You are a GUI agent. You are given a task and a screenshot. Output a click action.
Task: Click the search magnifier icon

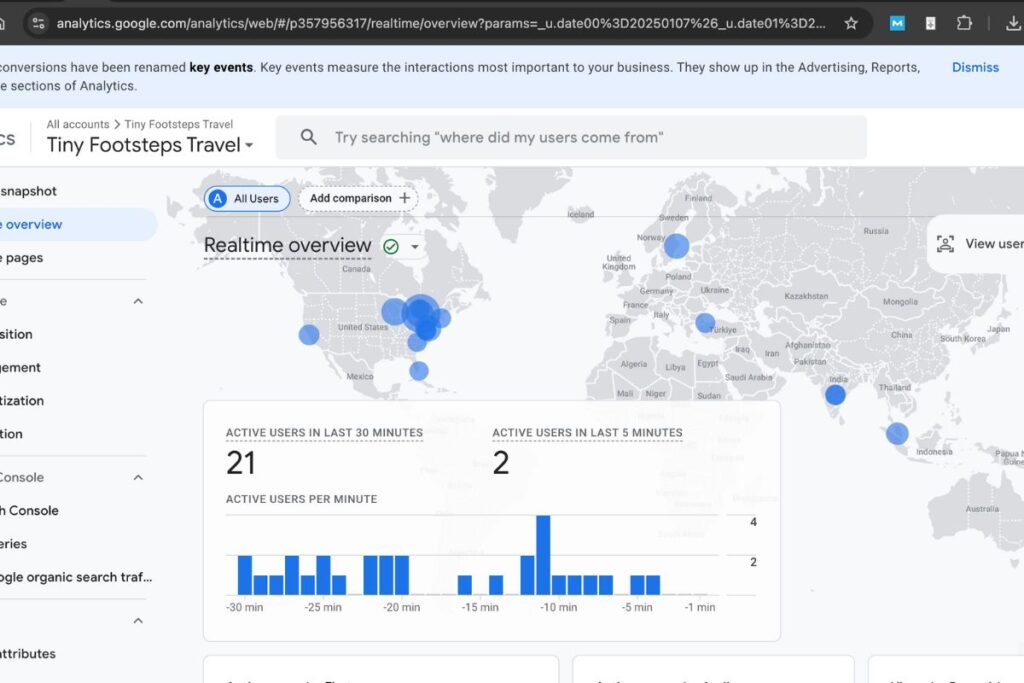309,137
